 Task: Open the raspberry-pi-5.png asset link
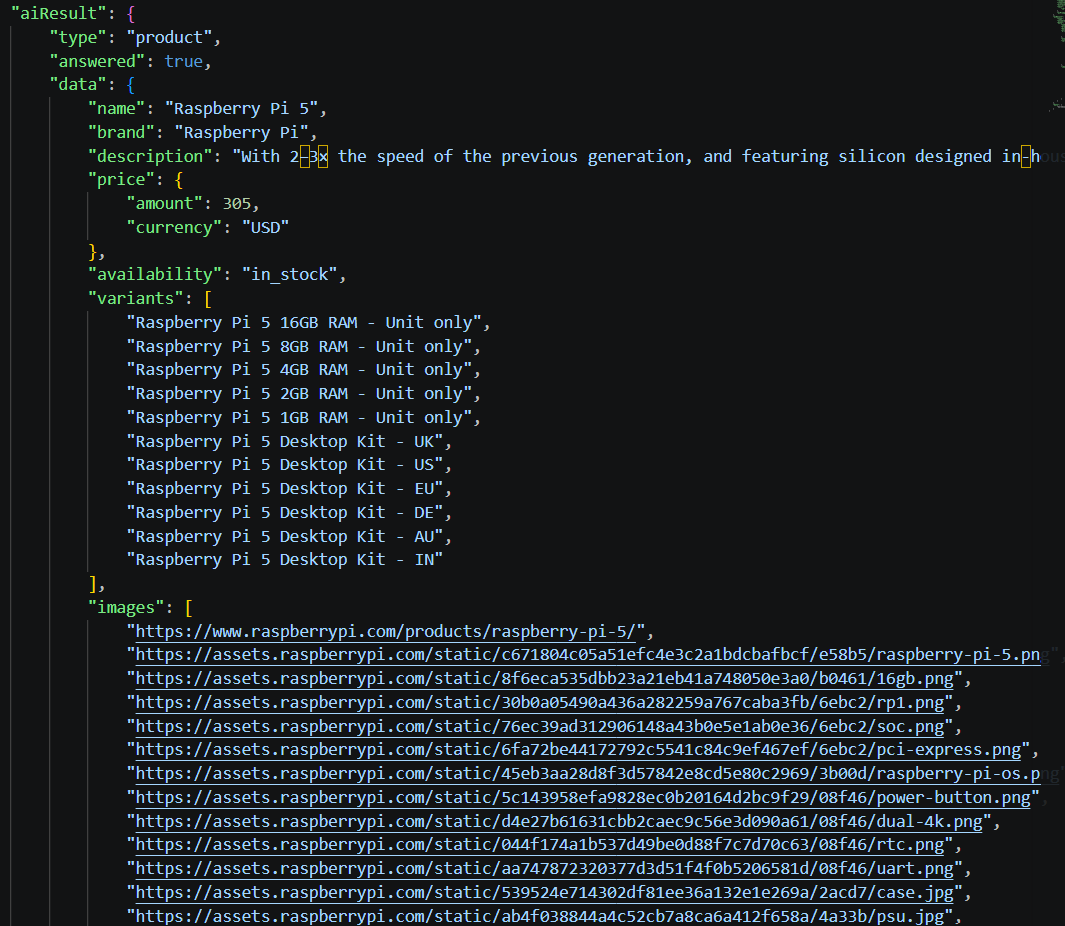point(588,655)
